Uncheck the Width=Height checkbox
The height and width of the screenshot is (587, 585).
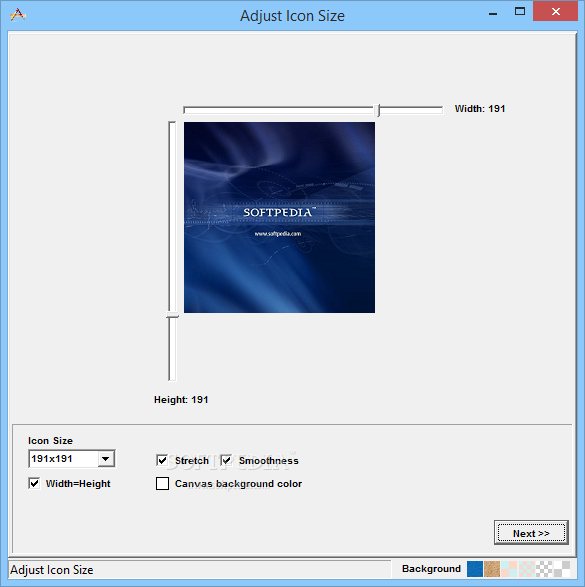[34, 483]
